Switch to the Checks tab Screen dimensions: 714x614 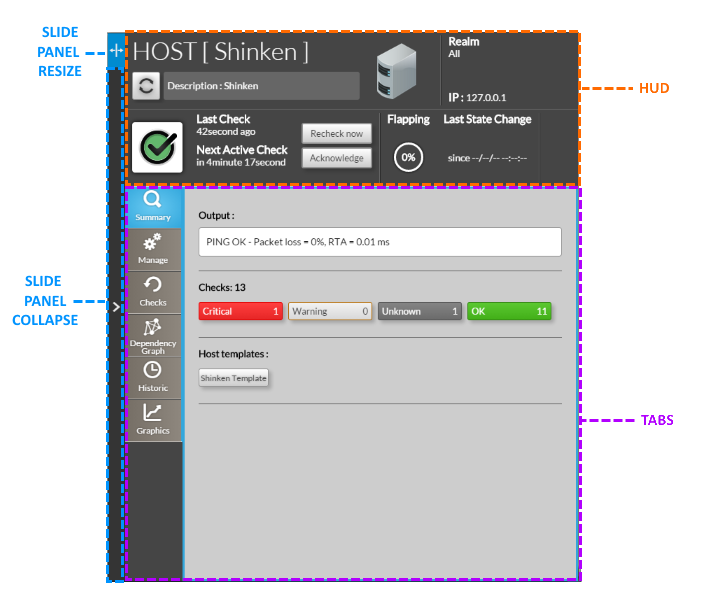click(153, 291)
